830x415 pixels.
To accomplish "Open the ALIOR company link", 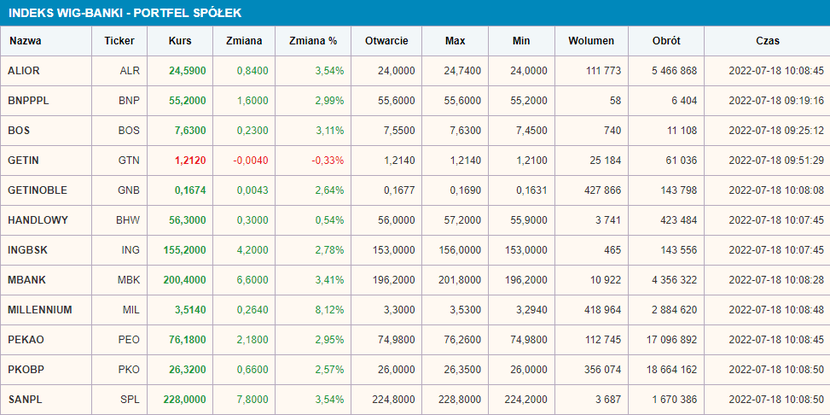I will (x=23, y=71).
